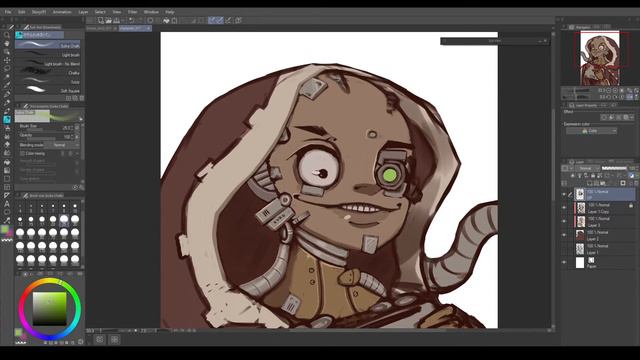Select the Hand move-view tool

coord(7,44)
